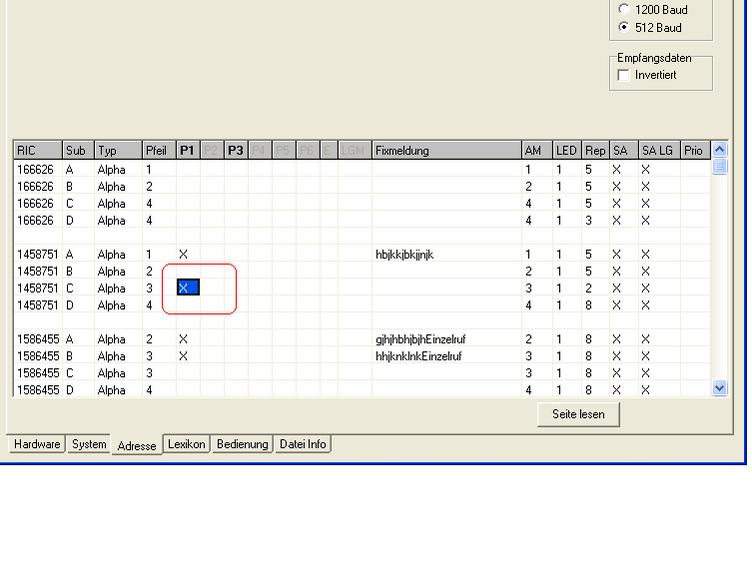
Task: Select the P1 column header
Action: tap(186, 151)
